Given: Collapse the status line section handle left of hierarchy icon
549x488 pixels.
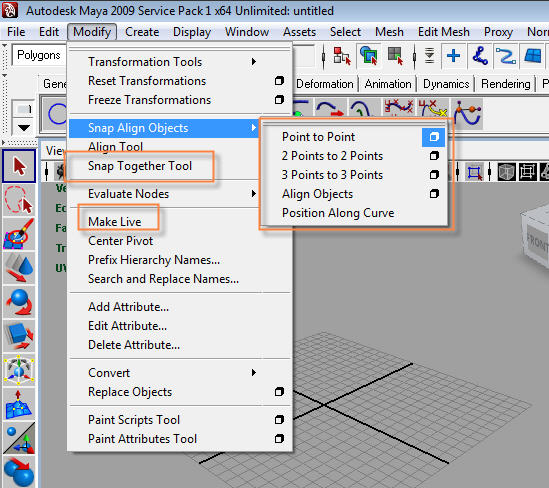Looking at the screenshot, I should [323, 56].
